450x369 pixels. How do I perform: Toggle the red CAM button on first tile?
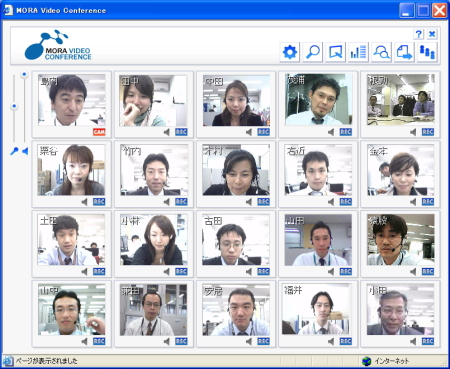99,132
